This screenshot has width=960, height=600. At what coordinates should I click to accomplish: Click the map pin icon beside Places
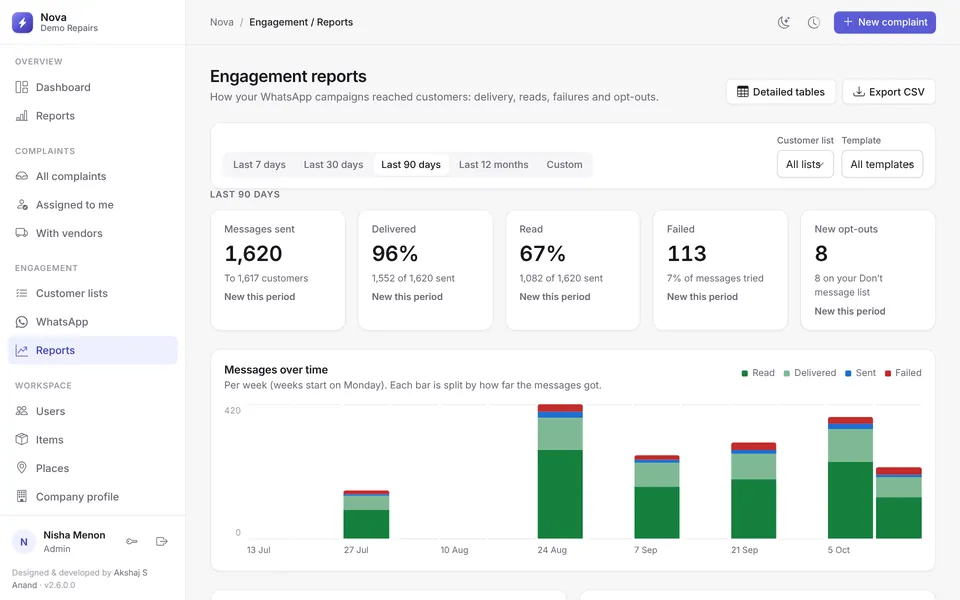click(x=21, y=468)
